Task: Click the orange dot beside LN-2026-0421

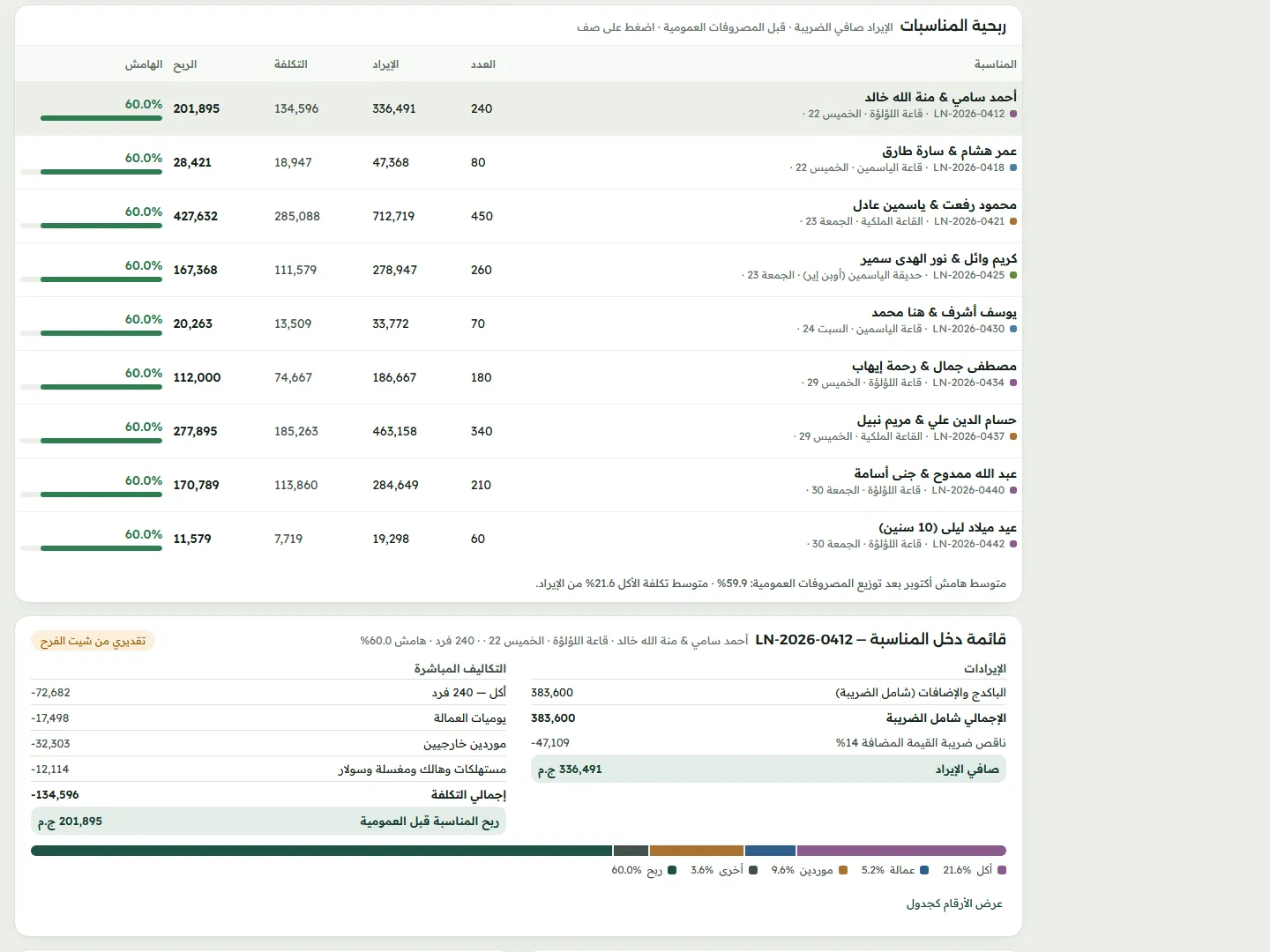Action: tap(1013, 221)
